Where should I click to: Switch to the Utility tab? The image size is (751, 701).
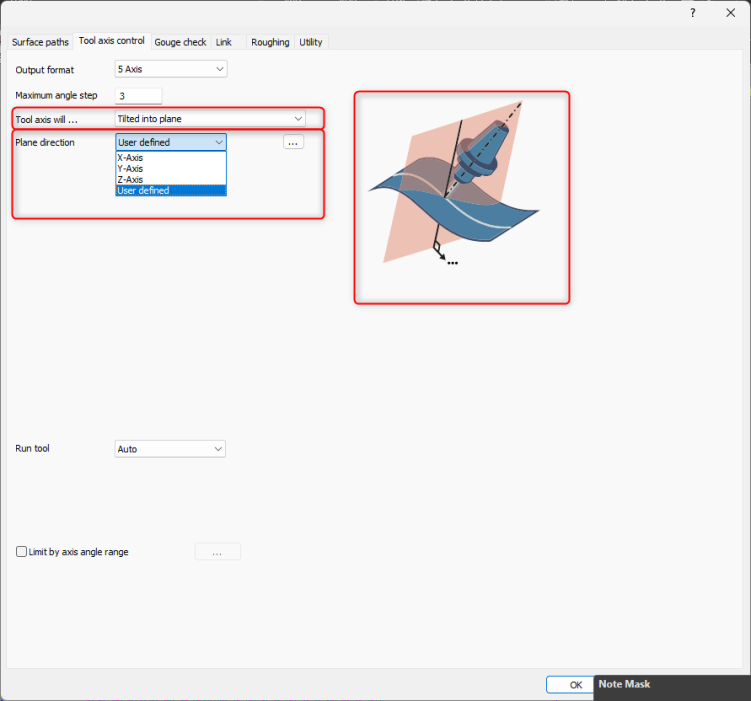(311, 42)
